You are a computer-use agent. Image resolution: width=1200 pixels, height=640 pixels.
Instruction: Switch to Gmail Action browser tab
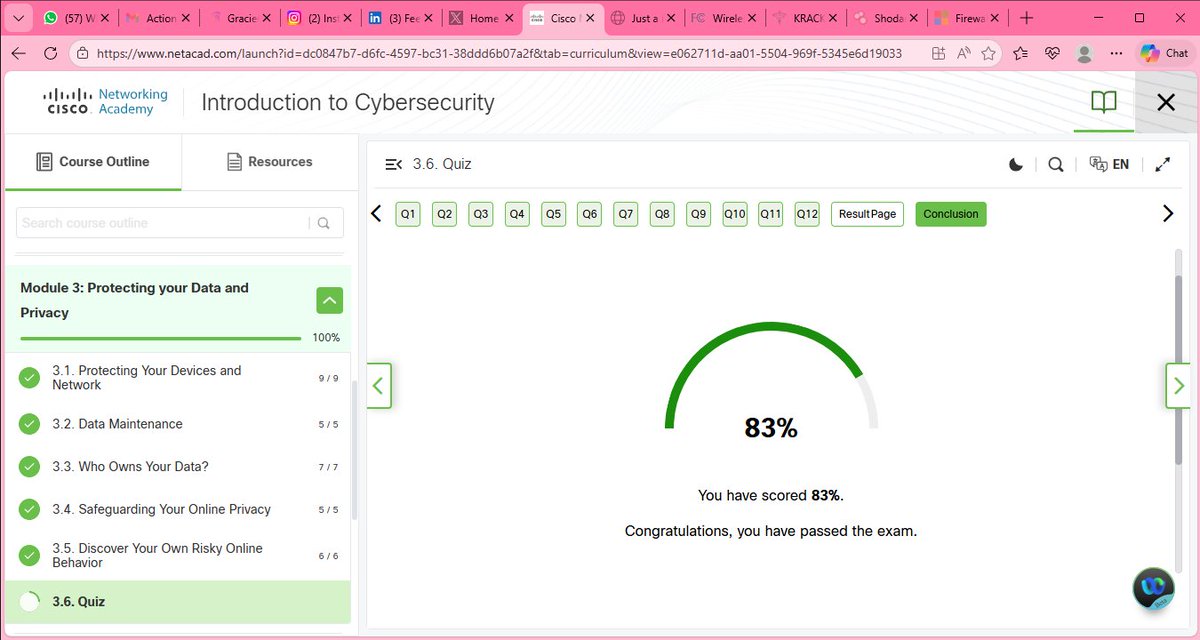pyautogui.click(x=158, y=18)
